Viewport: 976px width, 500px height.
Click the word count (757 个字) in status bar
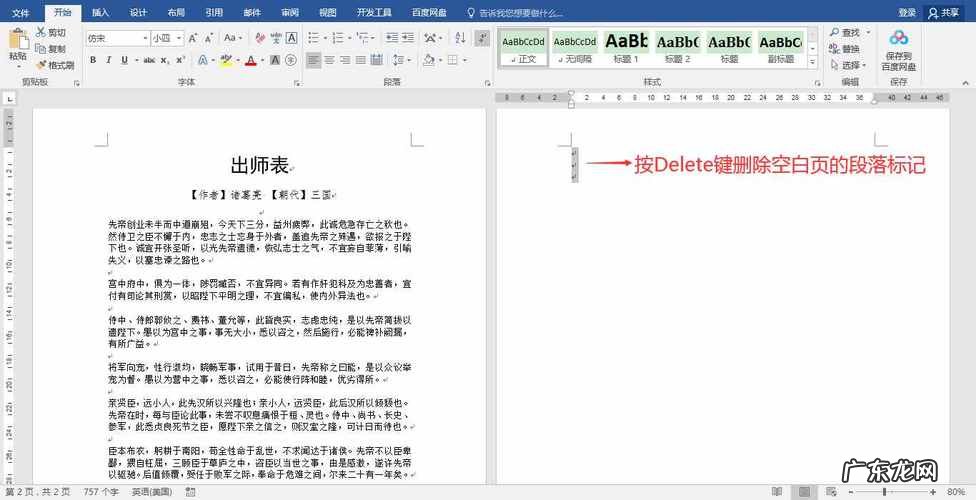tap(100, 492)
